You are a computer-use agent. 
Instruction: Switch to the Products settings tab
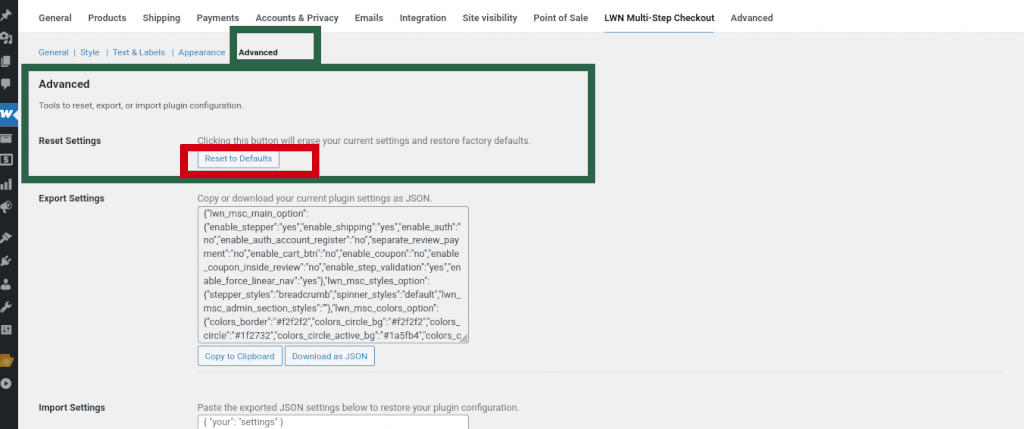pos(107,18)
